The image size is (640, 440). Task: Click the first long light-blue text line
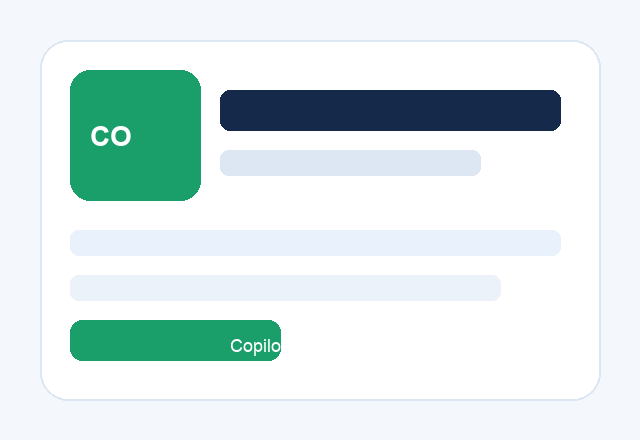[x=316, y=243]
